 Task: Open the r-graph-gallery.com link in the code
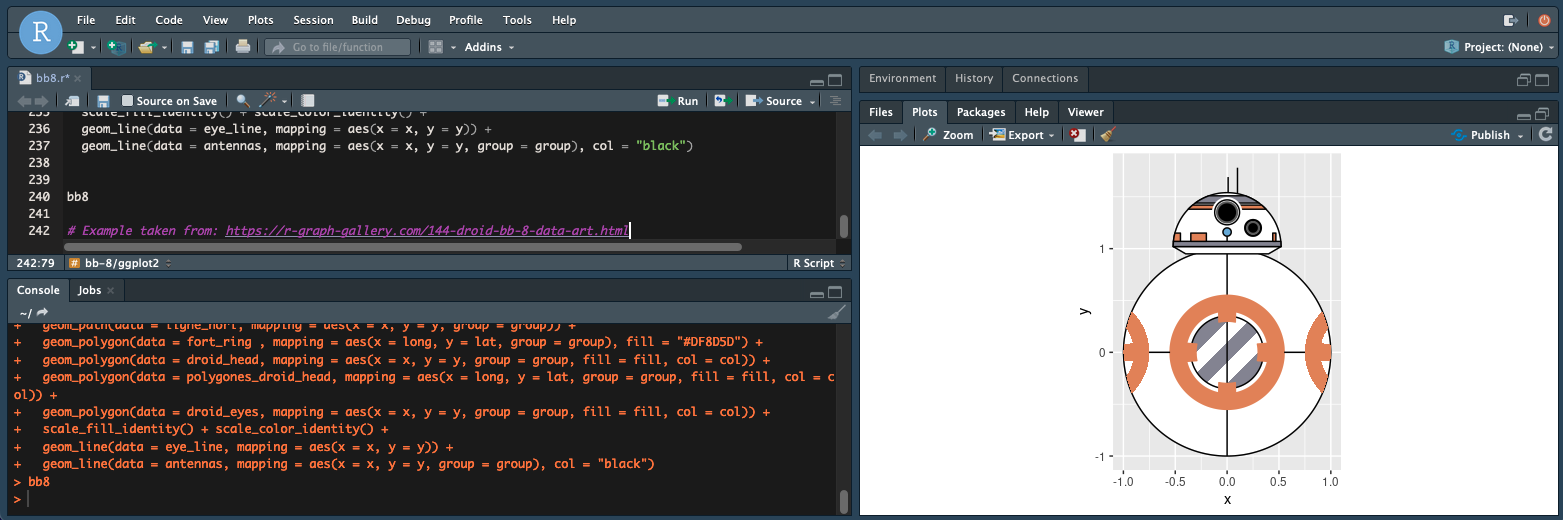(x=428, y=230)
